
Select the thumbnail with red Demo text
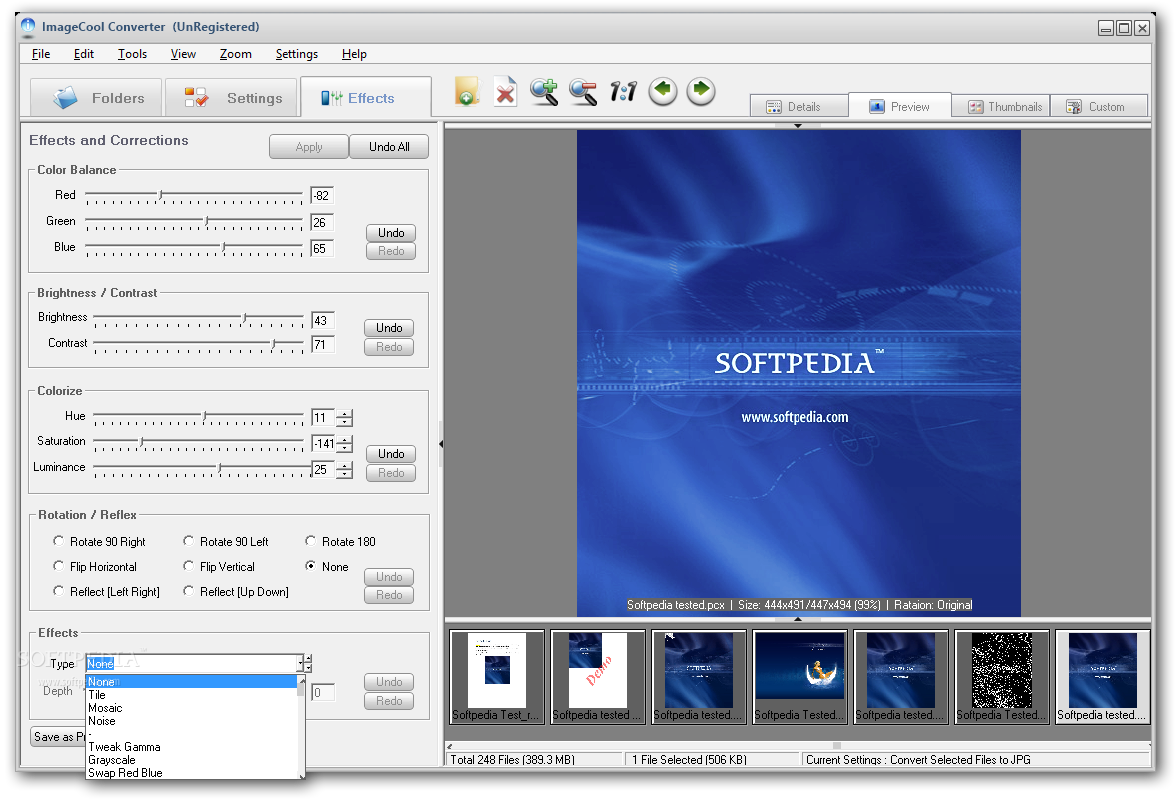pyautogui.click(x=598, y=677)
